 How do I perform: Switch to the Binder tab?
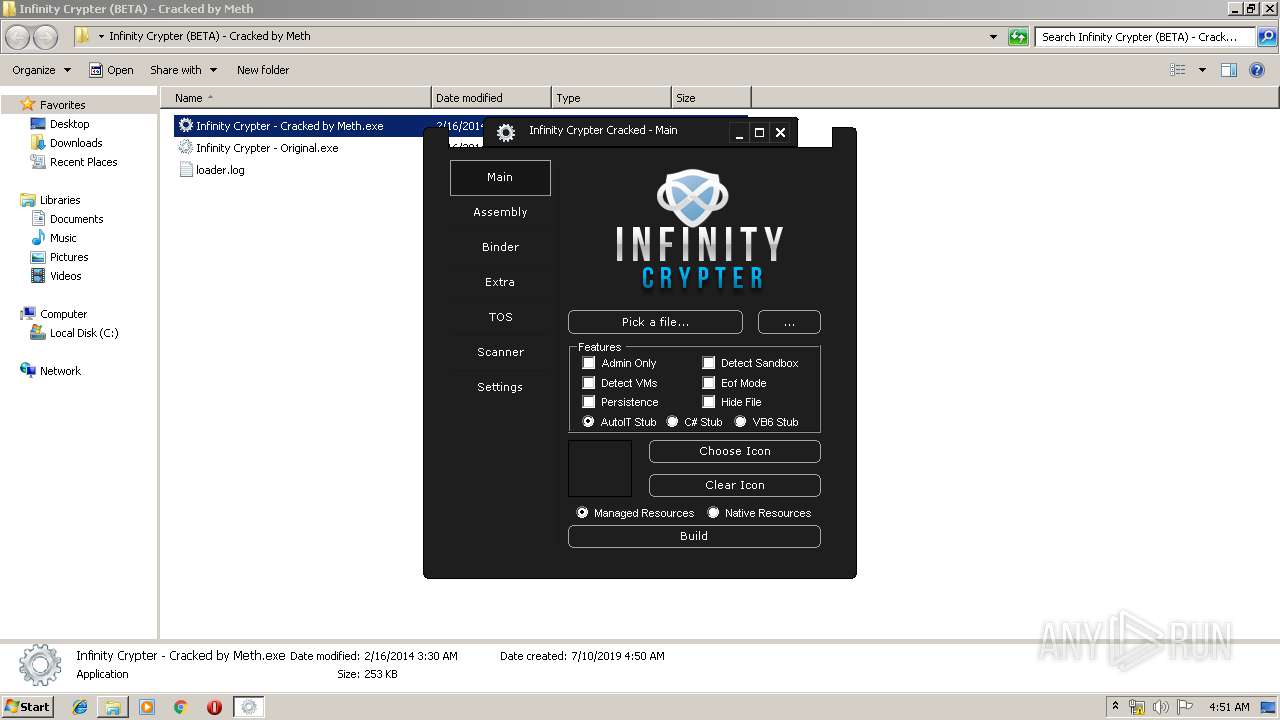(500, 247)
